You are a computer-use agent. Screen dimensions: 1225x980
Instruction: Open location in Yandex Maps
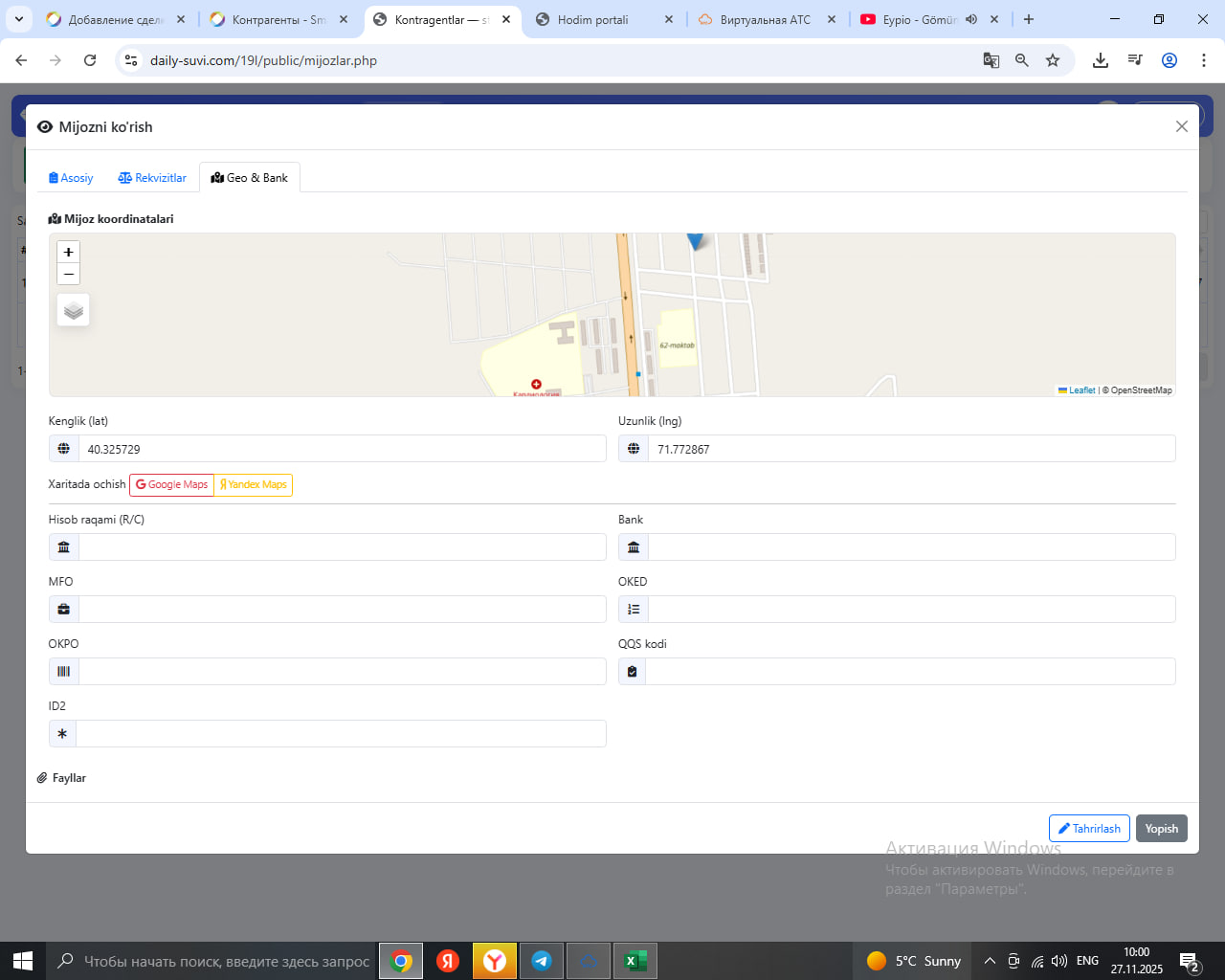(x=254, y=485)
